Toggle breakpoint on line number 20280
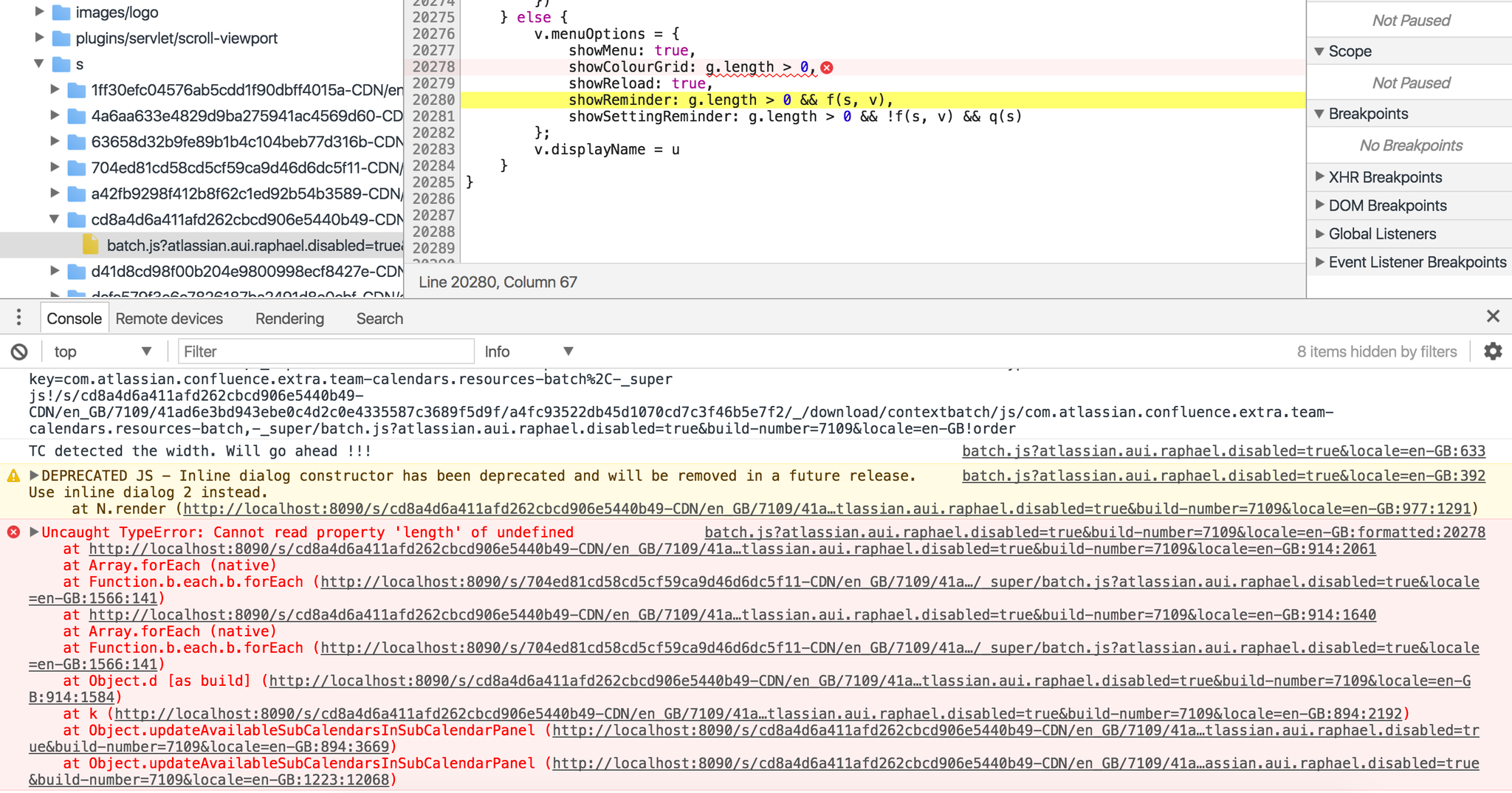The image size is (1512, 793). [433, 100]
